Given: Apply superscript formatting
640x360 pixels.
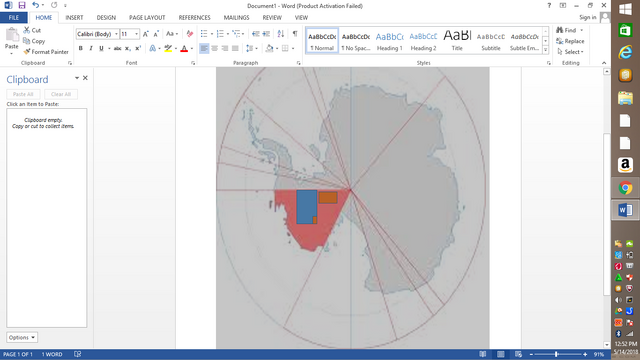Looking at the screenshot, I should click(x=138, y=48).
